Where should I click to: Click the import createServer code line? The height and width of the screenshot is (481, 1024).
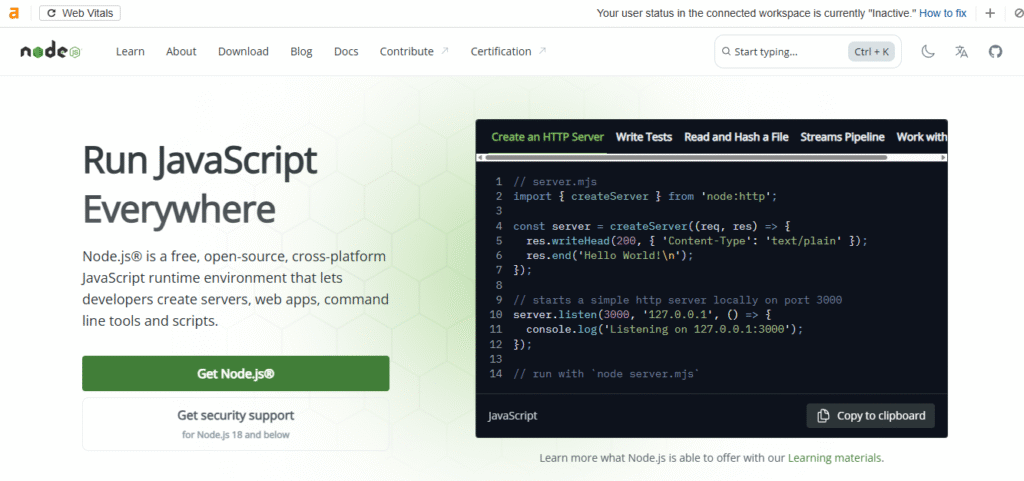click(646, 196)
